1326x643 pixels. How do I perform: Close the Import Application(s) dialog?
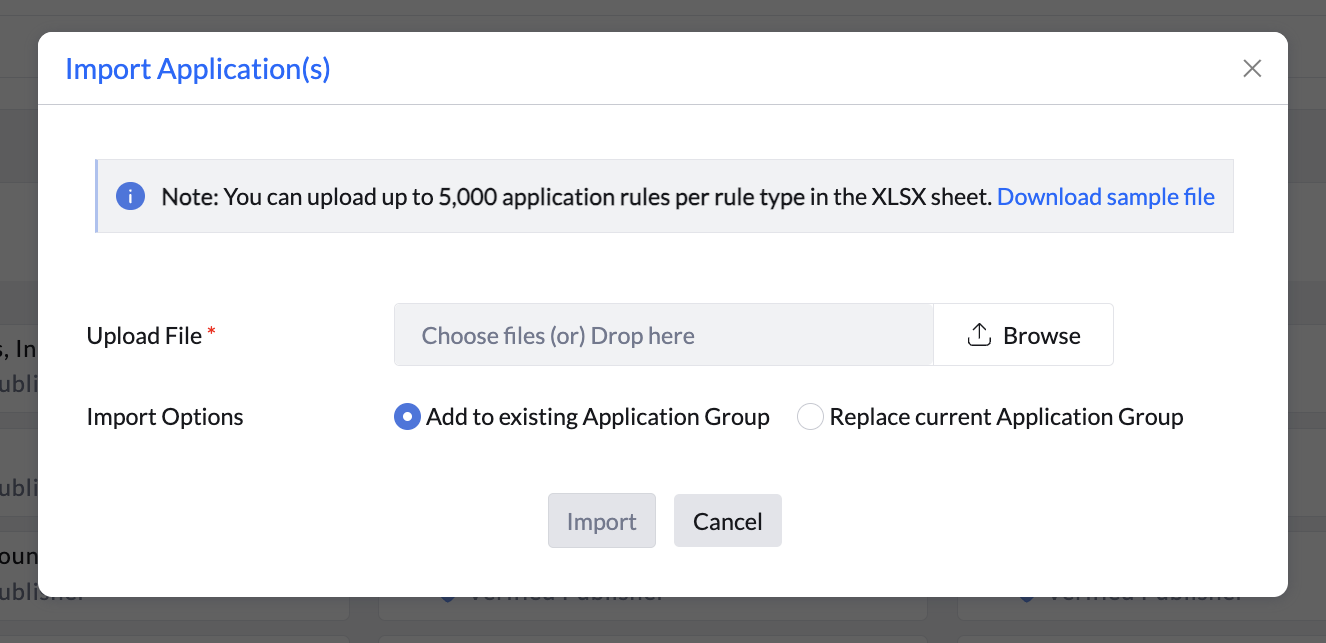pyautogui.click(x=1252, y=69)
